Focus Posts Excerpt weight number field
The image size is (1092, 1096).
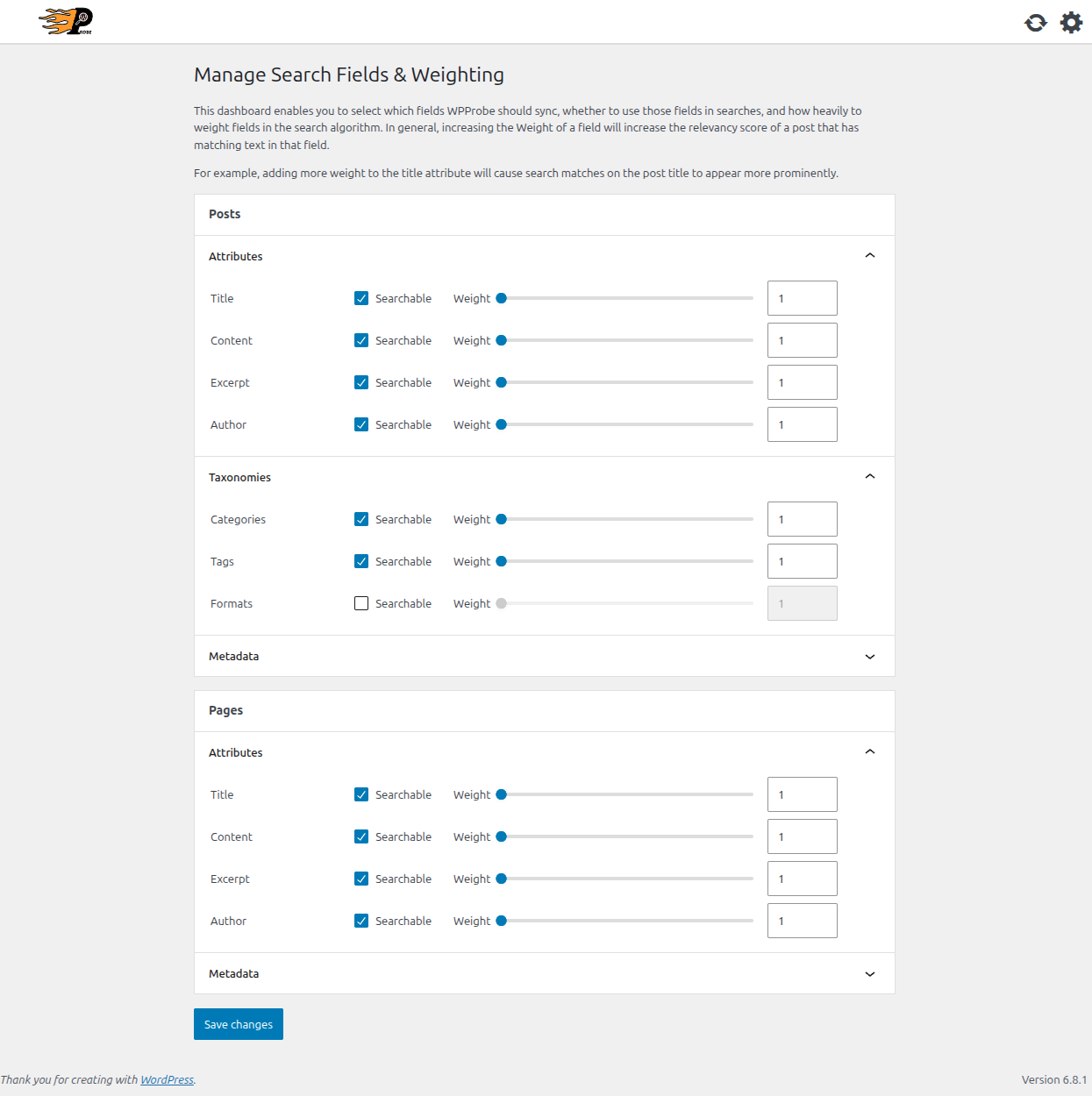[x=803, y=382]
